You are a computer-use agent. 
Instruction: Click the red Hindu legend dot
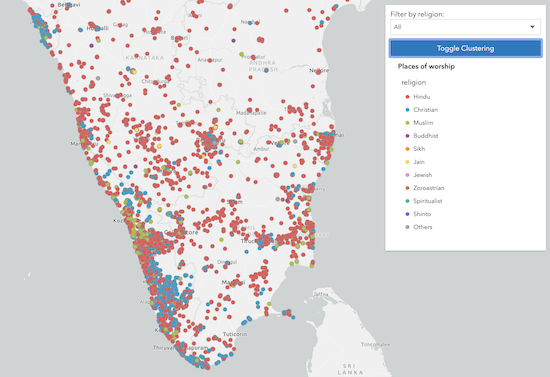[x=407, y=97]
